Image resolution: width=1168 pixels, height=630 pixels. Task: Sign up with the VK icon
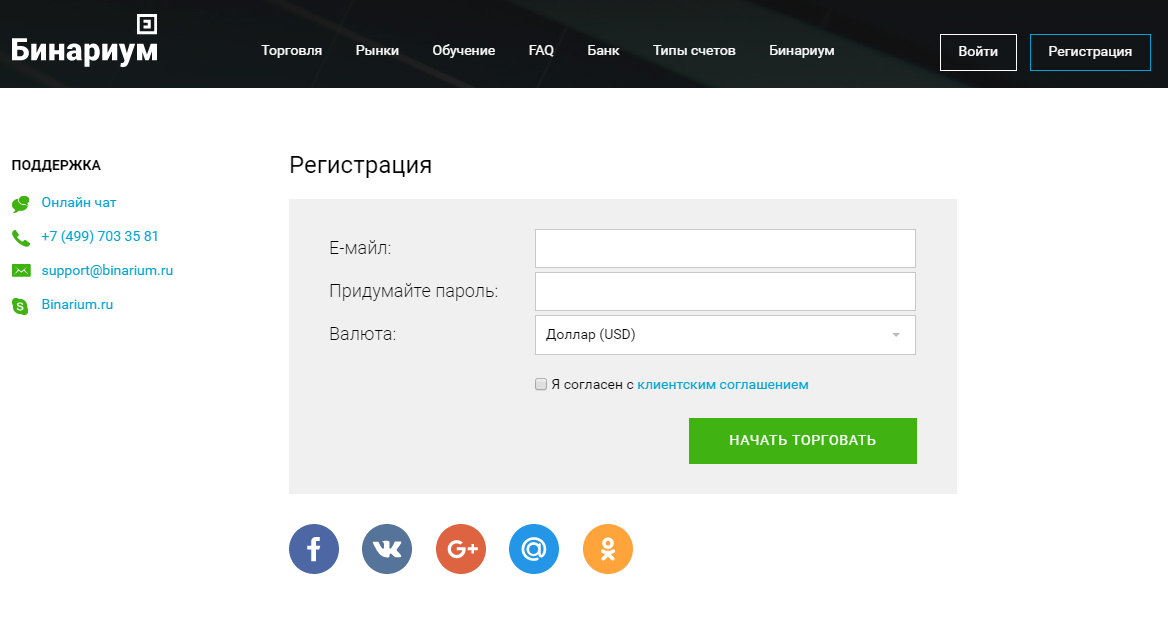[x=387, y=549]
